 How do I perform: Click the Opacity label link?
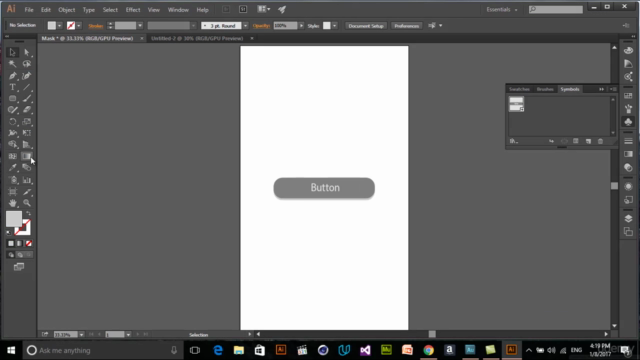[x=261, y=26]
